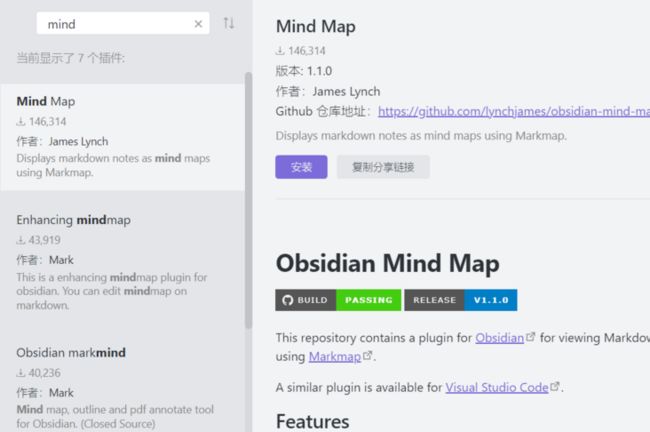
Task: Install the Mind Map plugin
Action: [301, 167]
